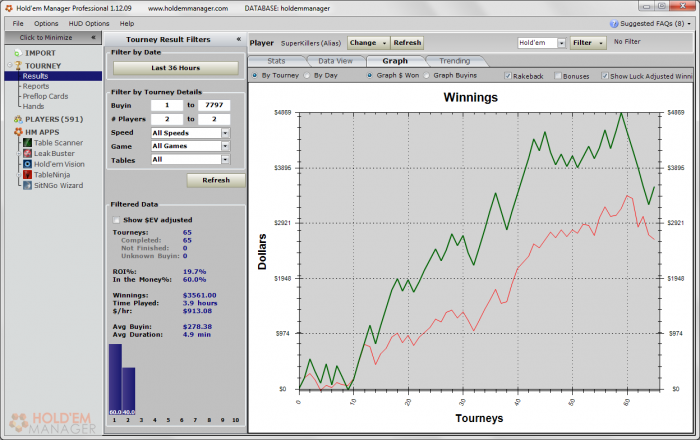Viewport: 700px width, 440px height.
Task: Select Preflop Cards in the tree
Action: [x=45, y=96]
